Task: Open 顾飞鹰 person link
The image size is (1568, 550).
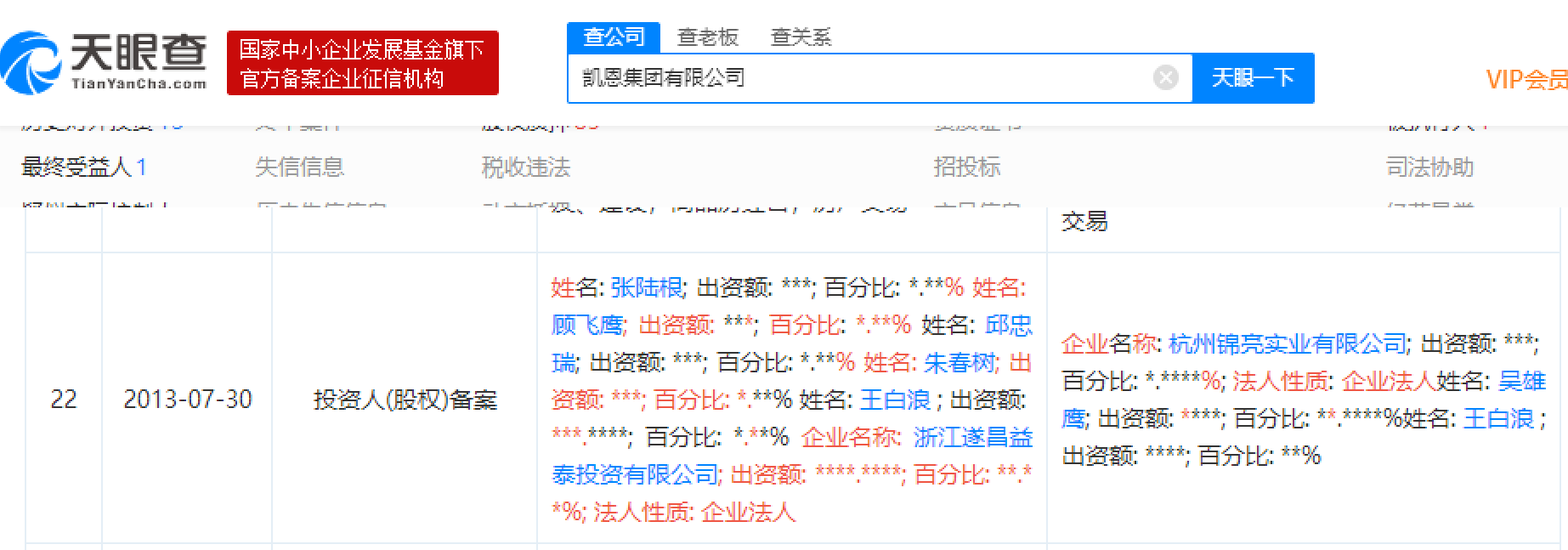Action: pyautogui.click(x=588, y=326)
